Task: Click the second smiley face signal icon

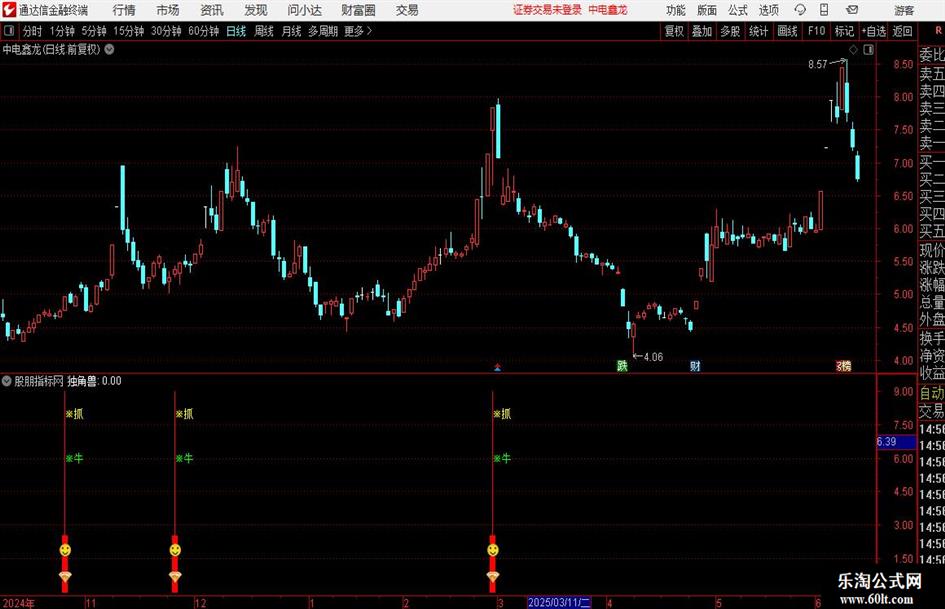Action: pos(175,549)
